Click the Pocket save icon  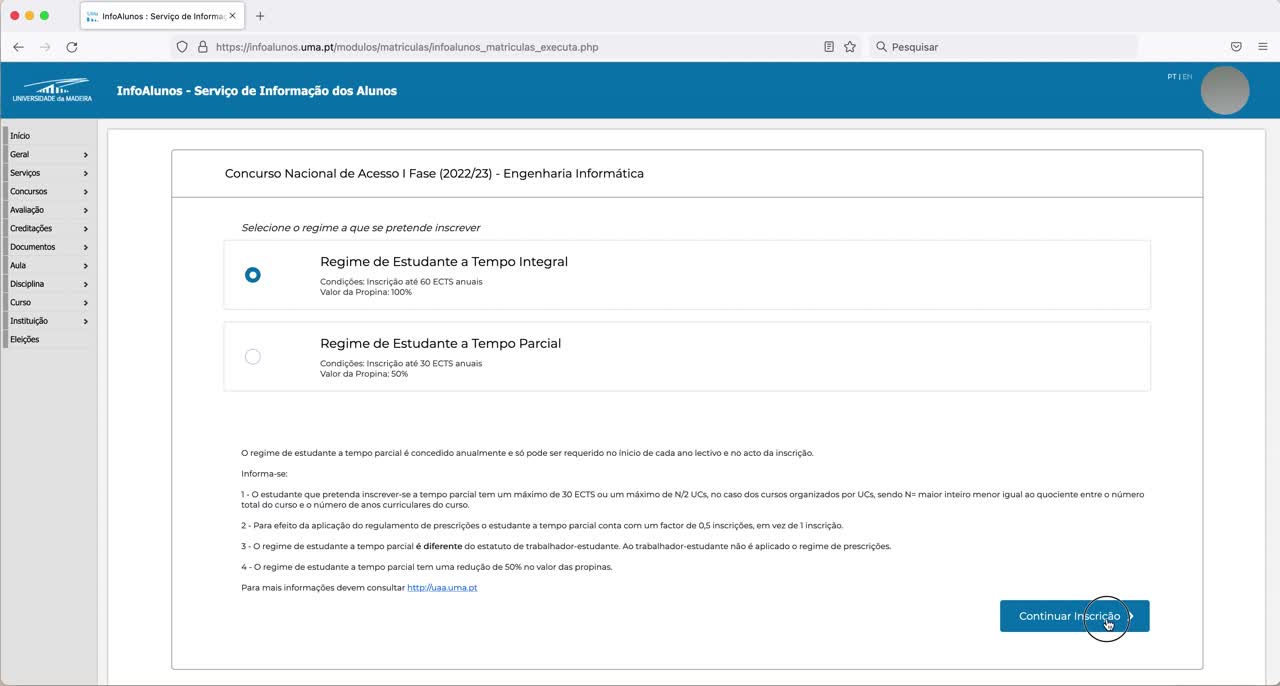1236,47
